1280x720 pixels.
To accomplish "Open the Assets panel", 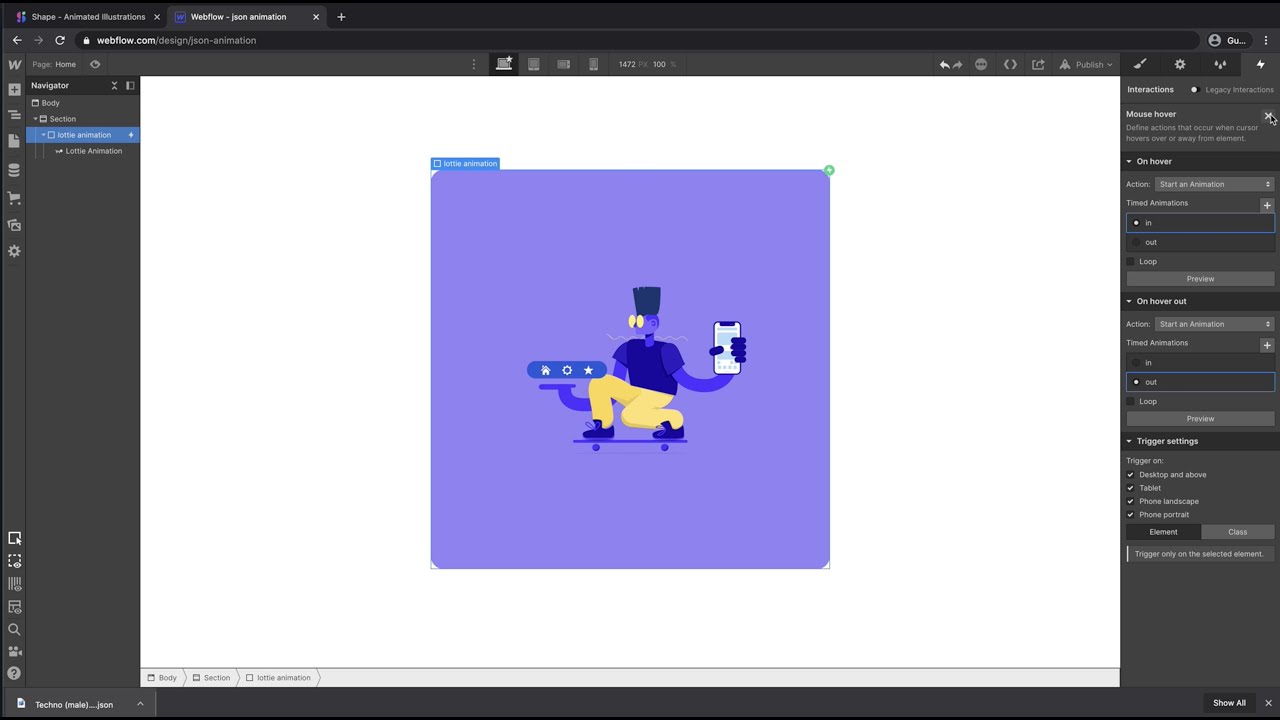I will pyautogui.click(x=14, y=225).
